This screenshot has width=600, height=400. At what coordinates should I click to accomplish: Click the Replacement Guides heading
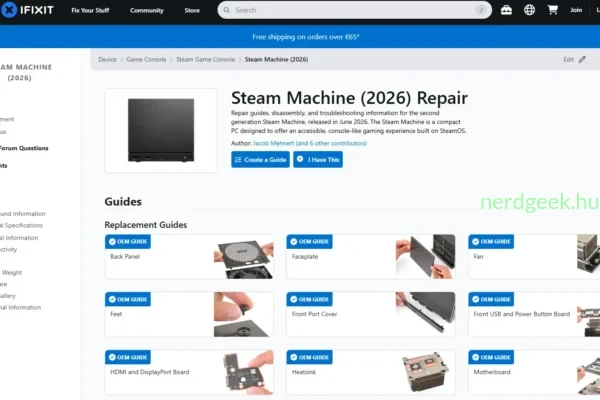coord(146,225)
